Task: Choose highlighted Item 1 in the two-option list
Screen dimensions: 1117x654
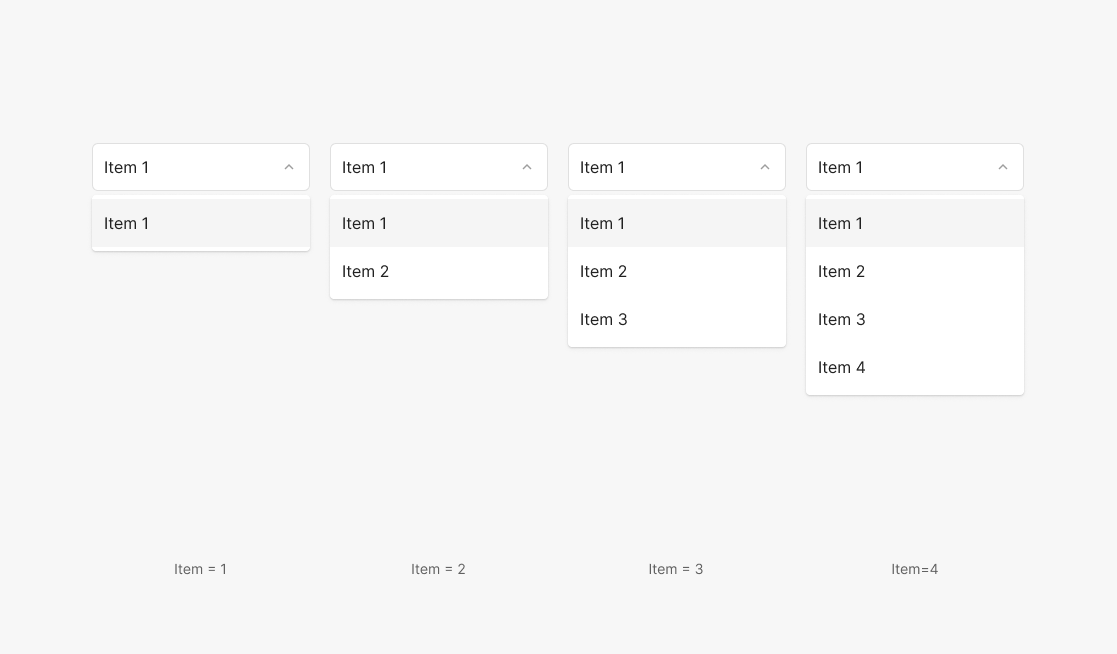Action: tap(438, 223)
